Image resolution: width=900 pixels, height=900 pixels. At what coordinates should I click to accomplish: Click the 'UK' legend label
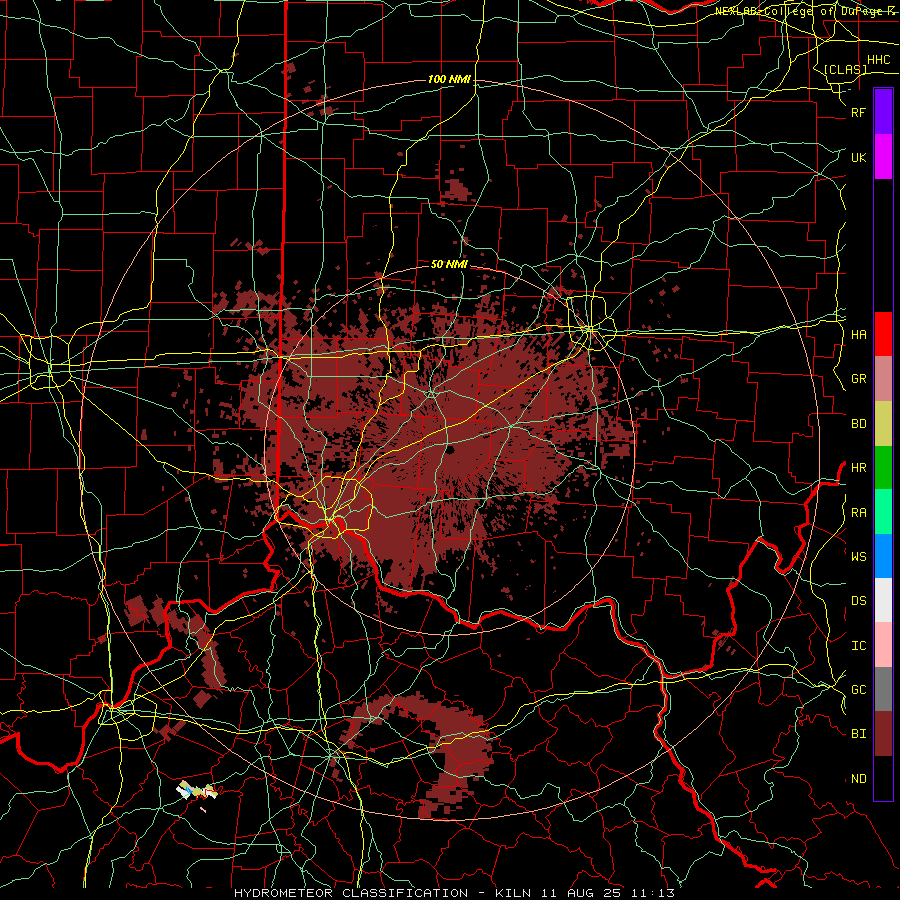click(x=858, y=157)
